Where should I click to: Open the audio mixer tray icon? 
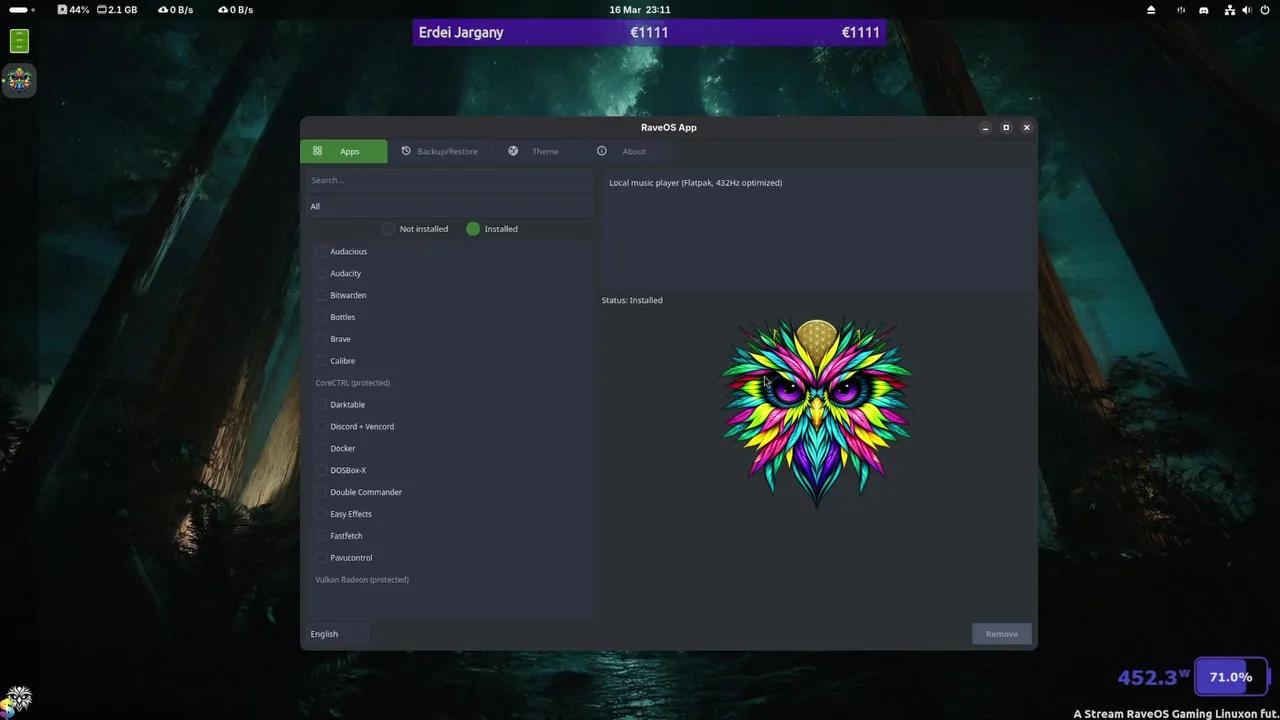1181,10
